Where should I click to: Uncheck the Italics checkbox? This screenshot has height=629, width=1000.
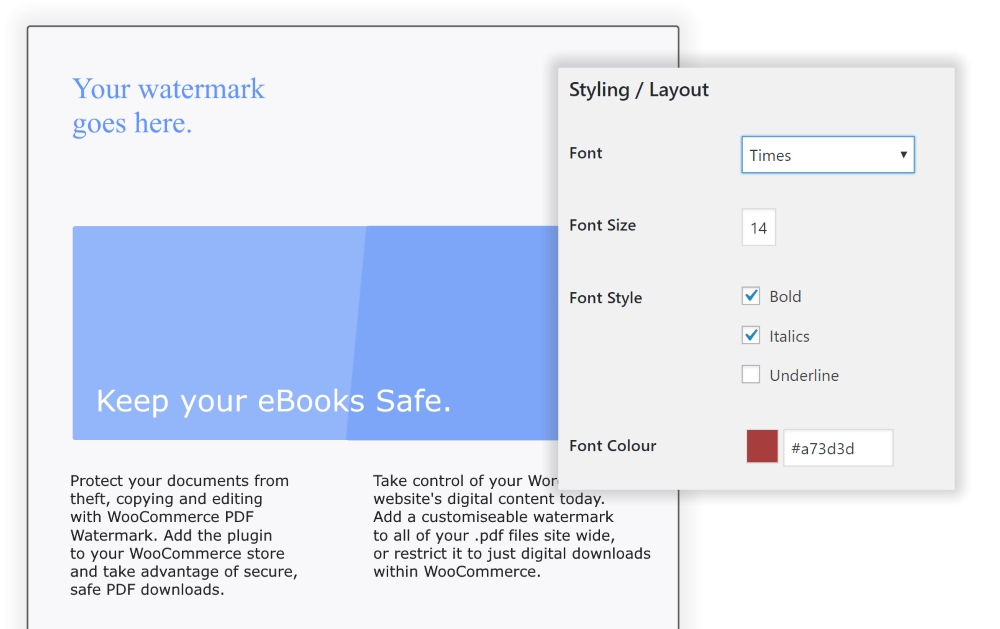751,335
